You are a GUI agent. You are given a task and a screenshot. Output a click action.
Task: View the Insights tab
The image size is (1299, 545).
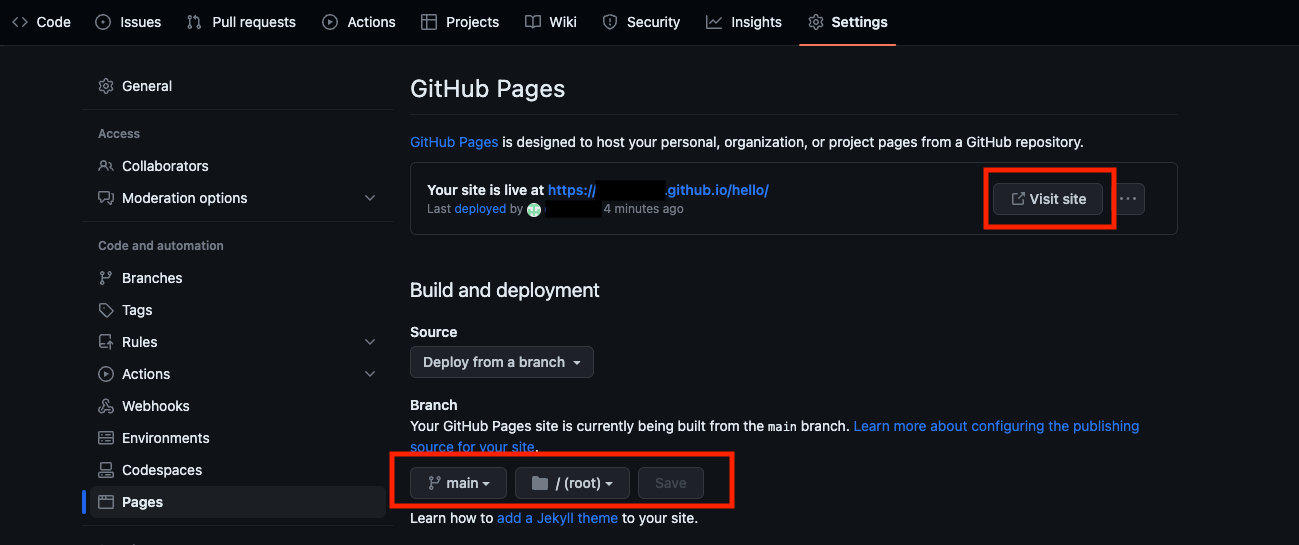pos(744,22)
